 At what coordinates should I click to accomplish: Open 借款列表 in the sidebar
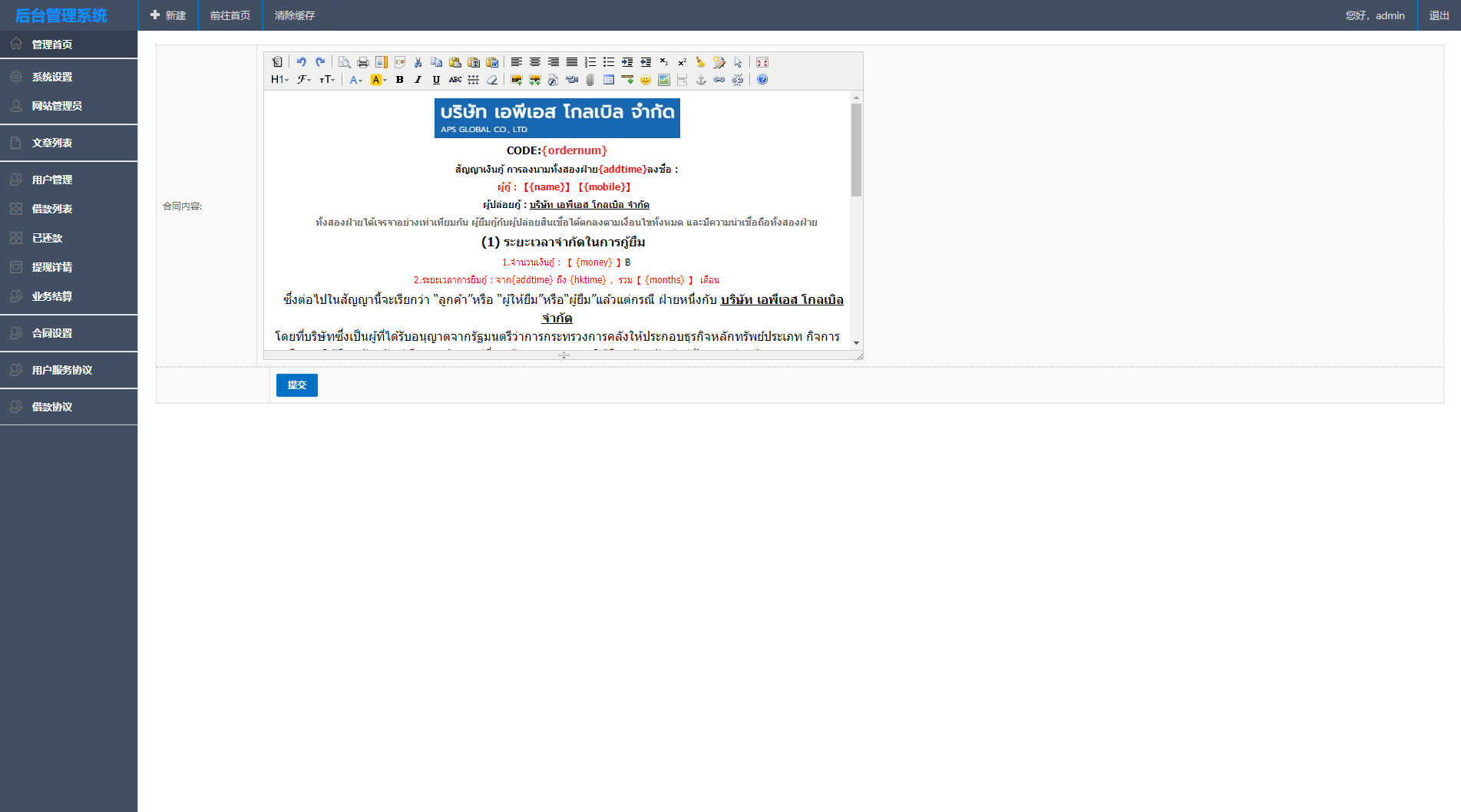pos(52,209)
